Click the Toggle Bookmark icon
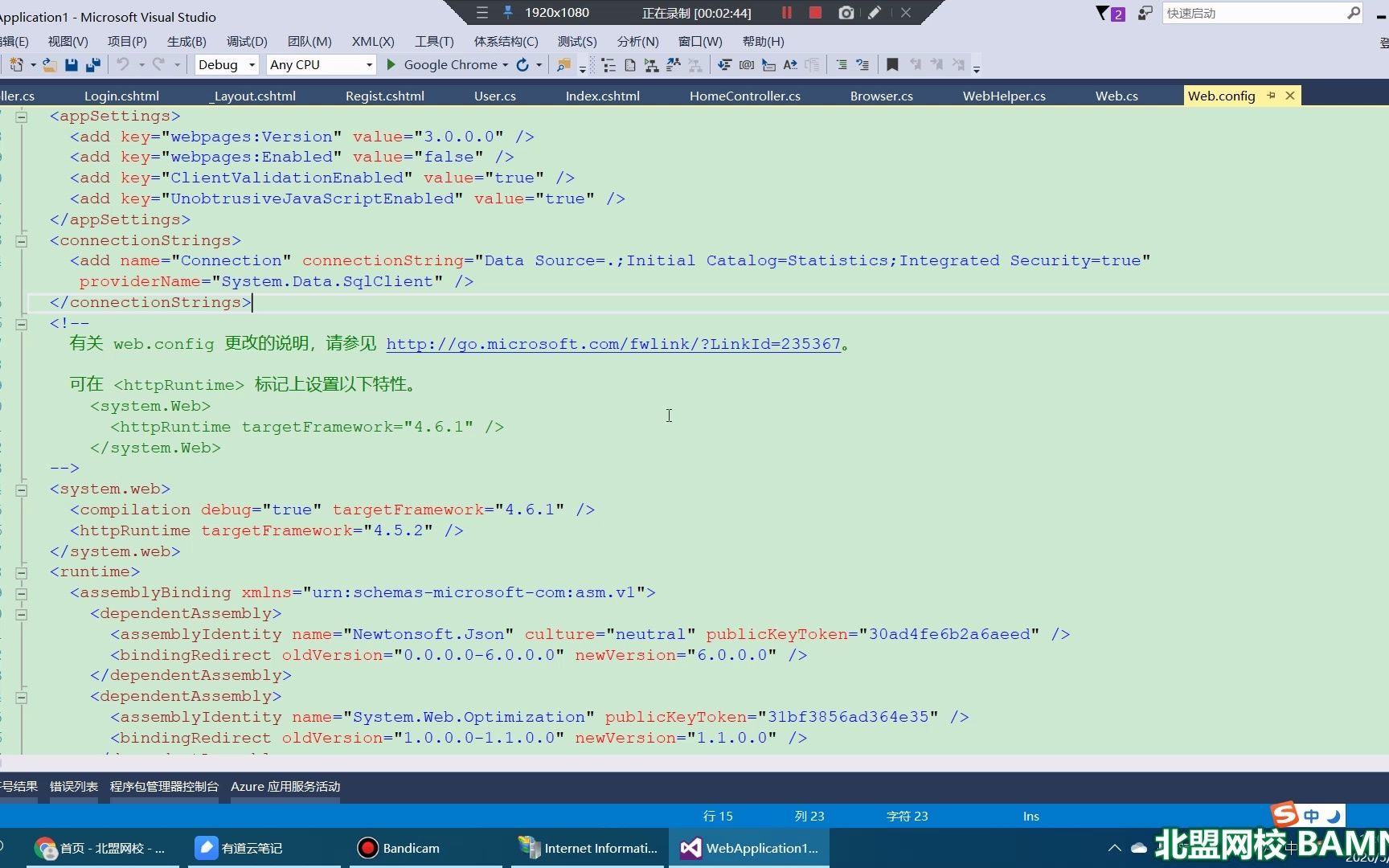 tap(892, 65)
